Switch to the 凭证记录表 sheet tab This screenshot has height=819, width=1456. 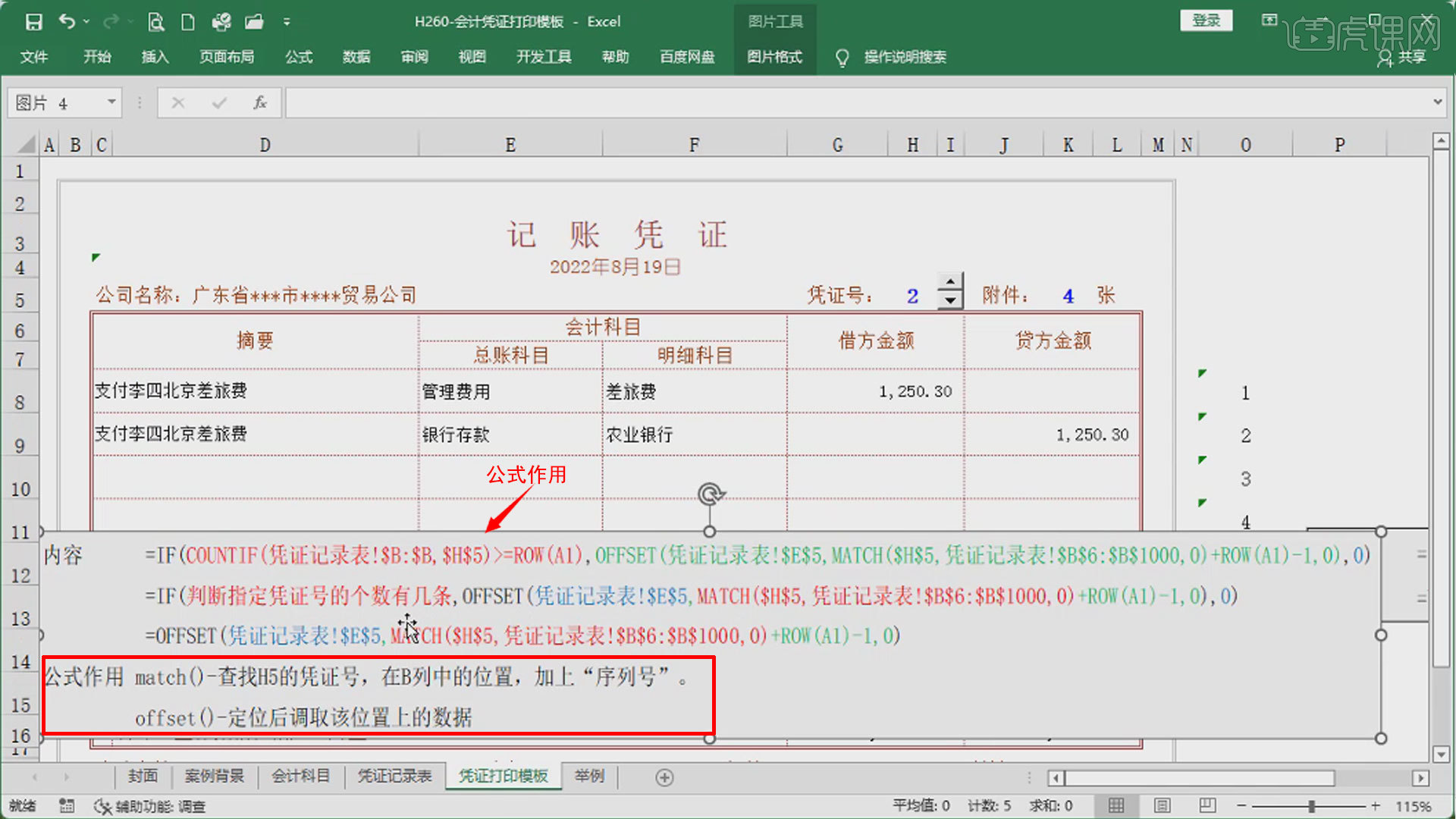coord(394,776)
